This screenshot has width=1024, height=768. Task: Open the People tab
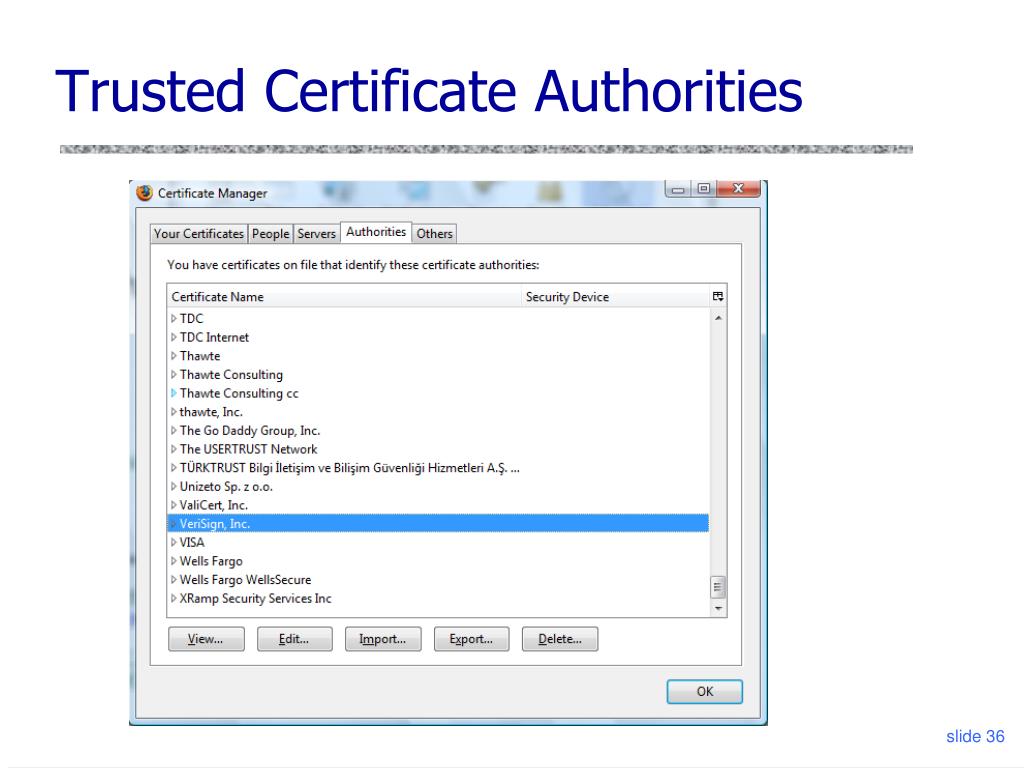270,234
